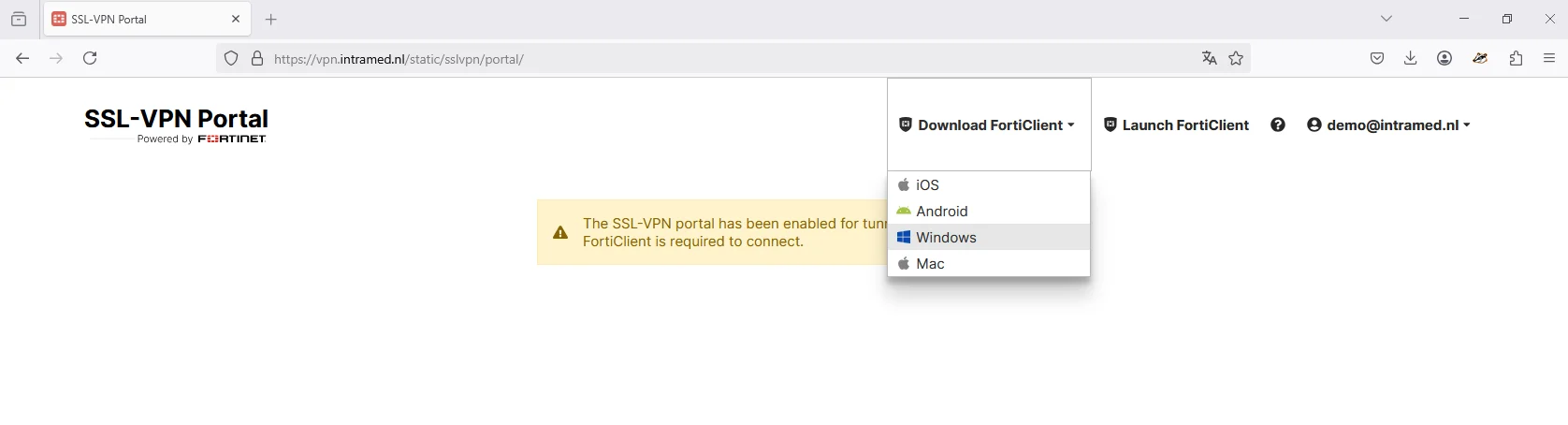Screen dimensions: 1568x425
Task: Click the site padlock security icon
Action: [257, 58]
